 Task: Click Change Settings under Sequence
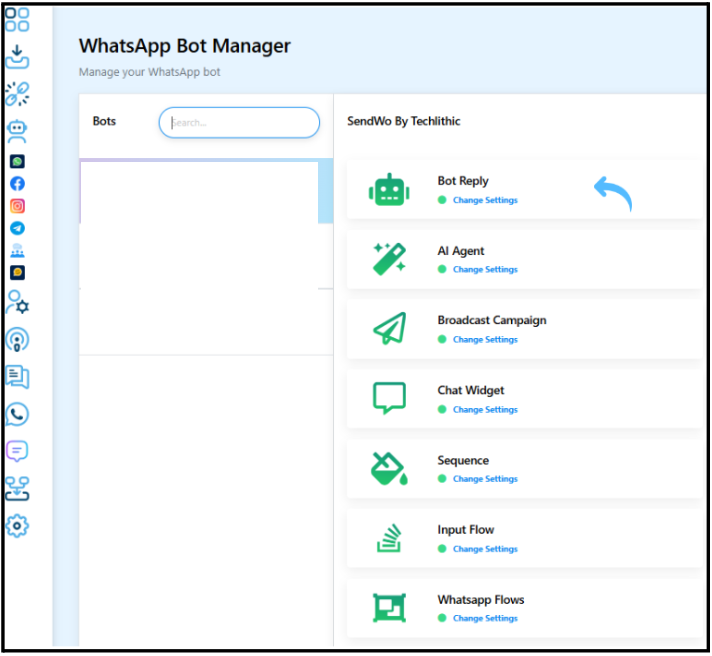click(485, 479)
